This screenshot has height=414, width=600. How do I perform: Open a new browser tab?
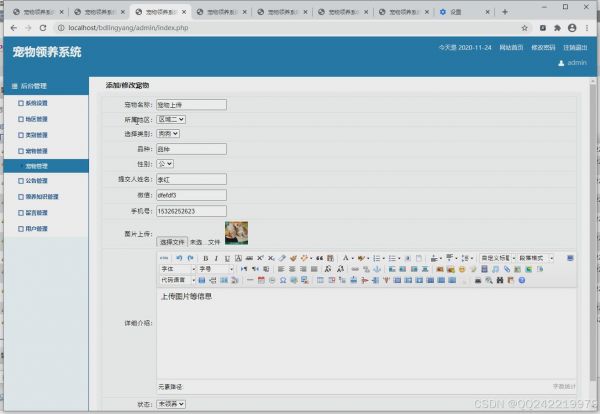pyautogui.click(x=505, y=12)
